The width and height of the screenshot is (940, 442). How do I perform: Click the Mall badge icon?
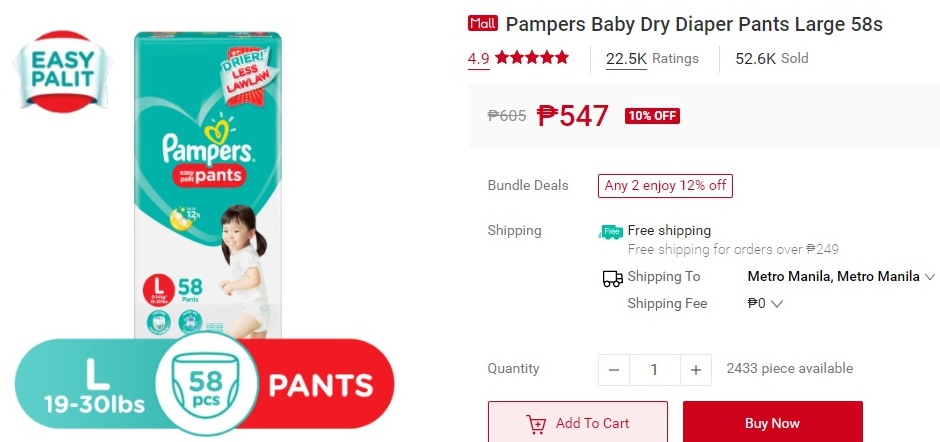tap(483, 23)
